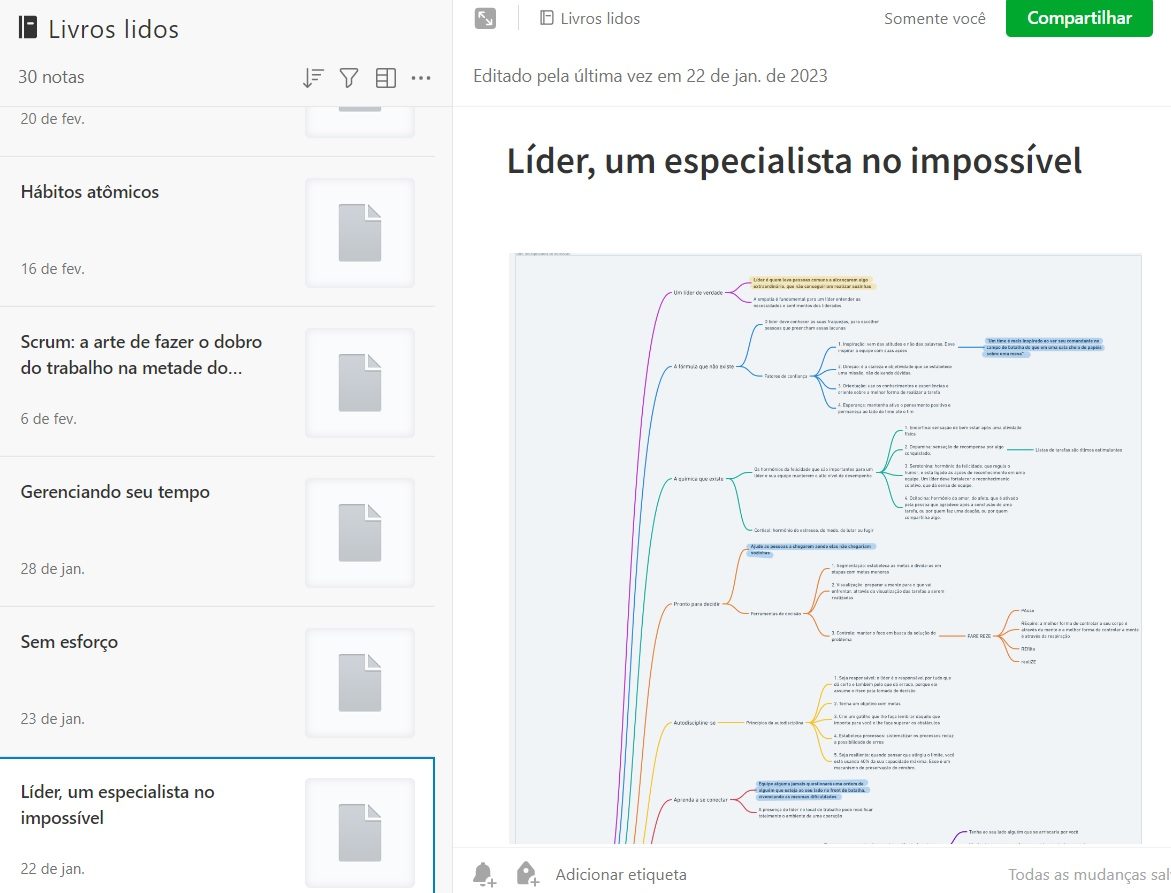Click the note title Líder, um especialista no impossível
Screen dimensions: 1171x893
[794, 160]
